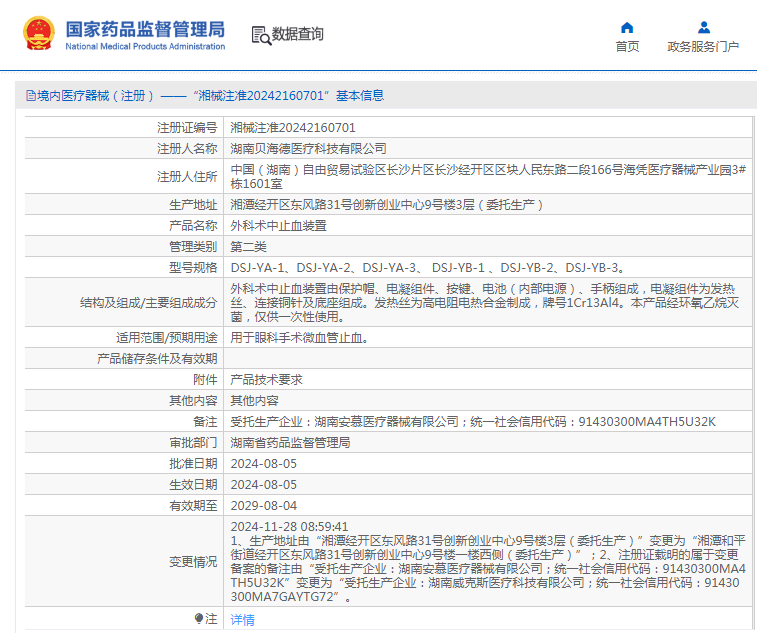The height and width of the screenshot is (633, 757).
Task: Click the 型号规格 row label
Action: [x=193, y=267]
